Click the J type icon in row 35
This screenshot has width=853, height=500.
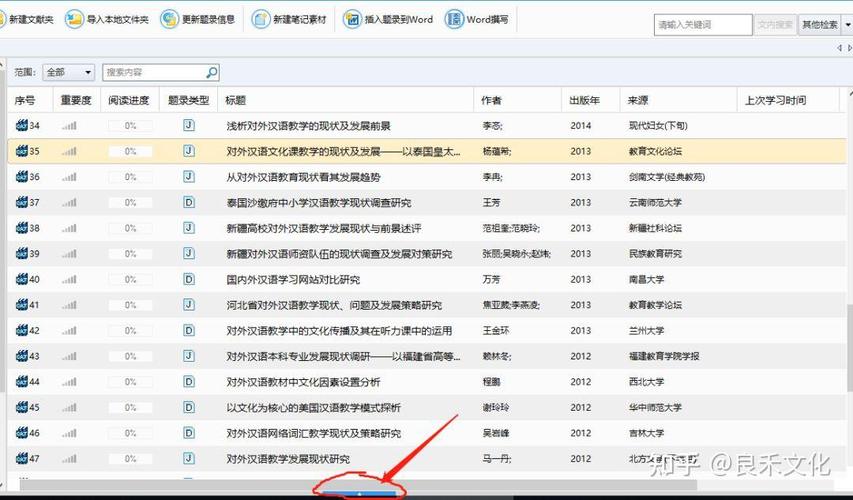tap(188, 151)
